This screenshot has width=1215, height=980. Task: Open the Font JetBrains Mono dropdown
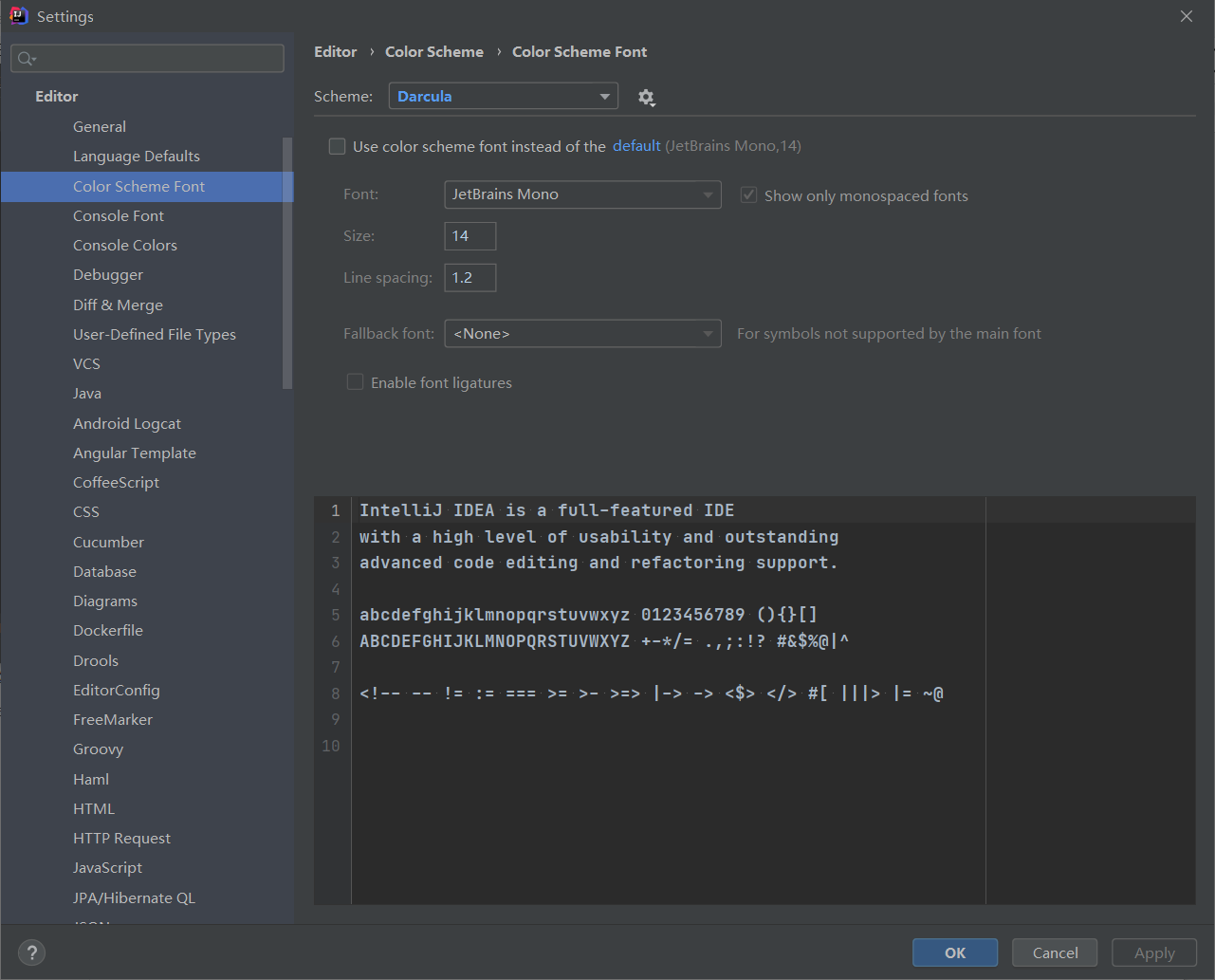coord(582,194)
